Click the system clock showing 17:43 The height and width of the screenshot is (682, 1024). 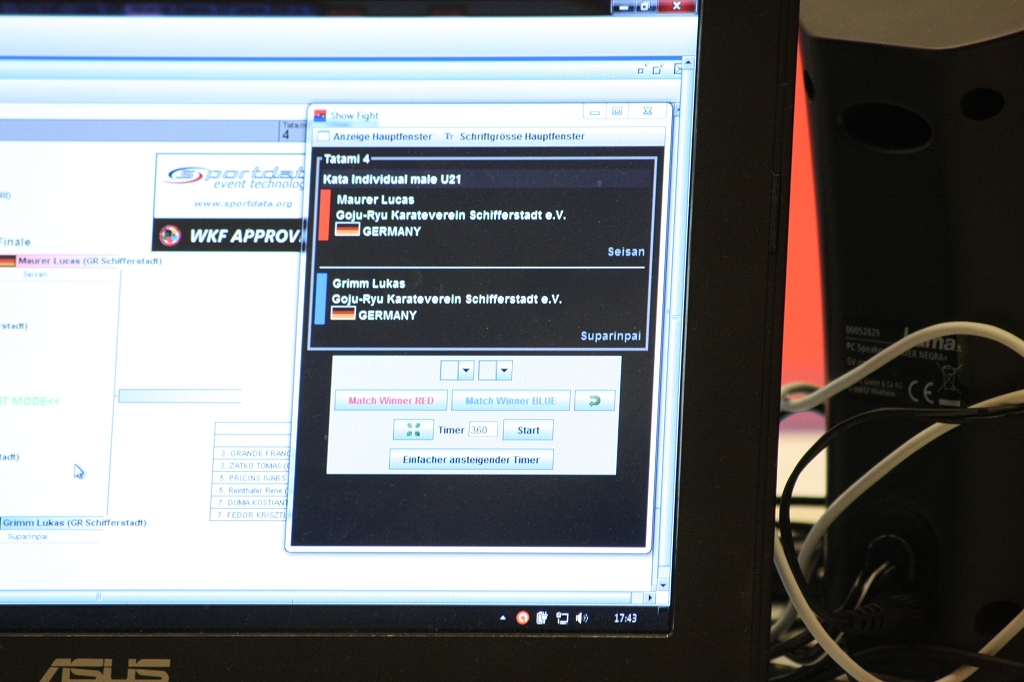(625, 618)
